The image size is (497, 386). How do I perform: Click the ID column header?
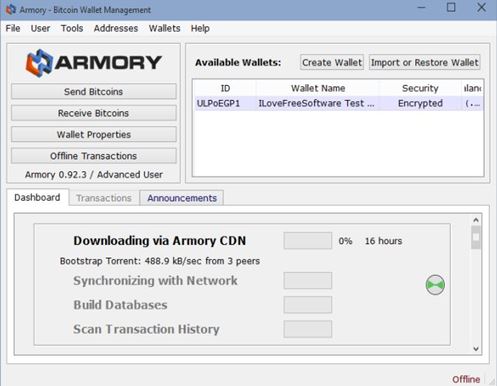click(225, 88)
